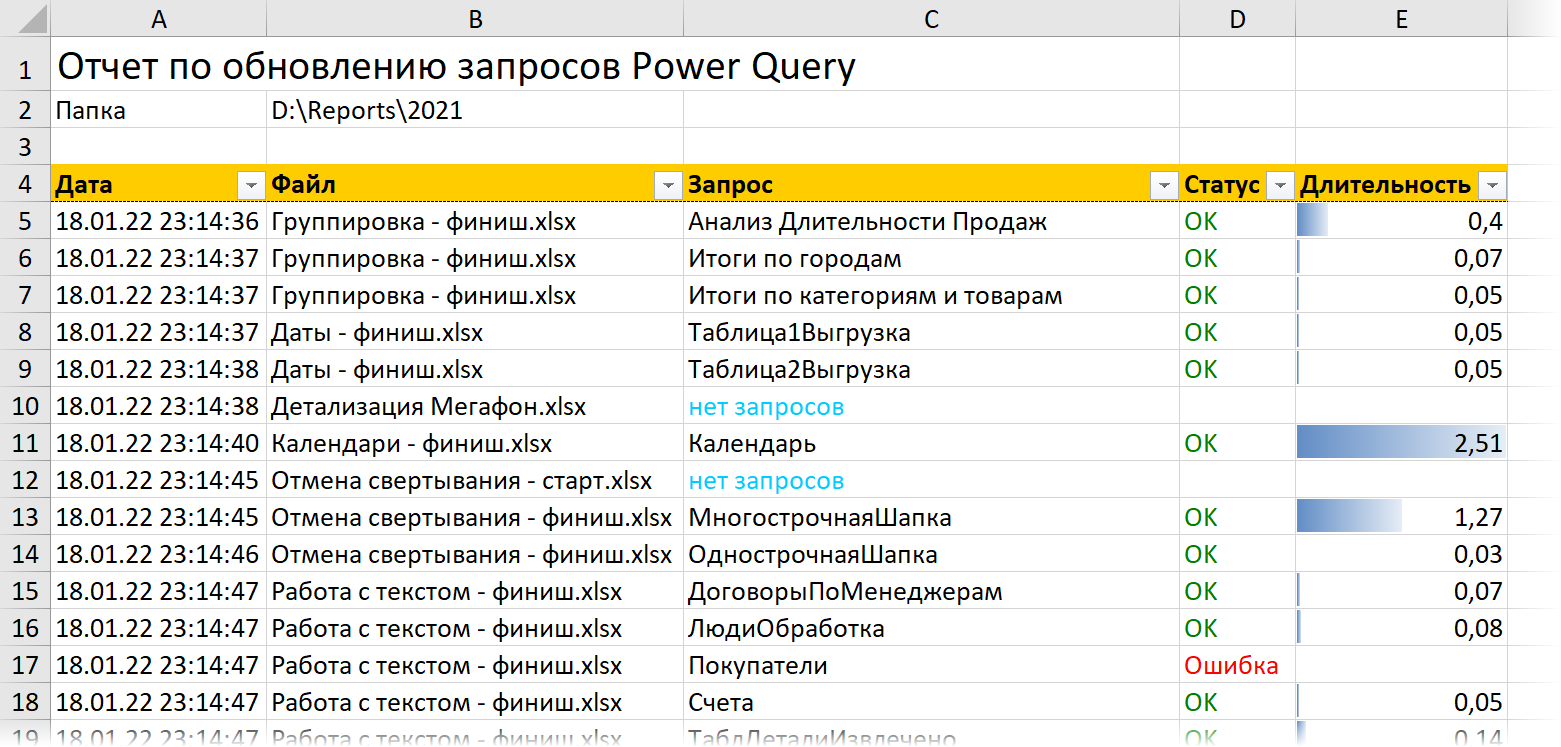Screen dimensions: 1561x747
Task: Click the 'Даты - финиш.xlsx' cell in row 8
Action: (x=475, y=332)
